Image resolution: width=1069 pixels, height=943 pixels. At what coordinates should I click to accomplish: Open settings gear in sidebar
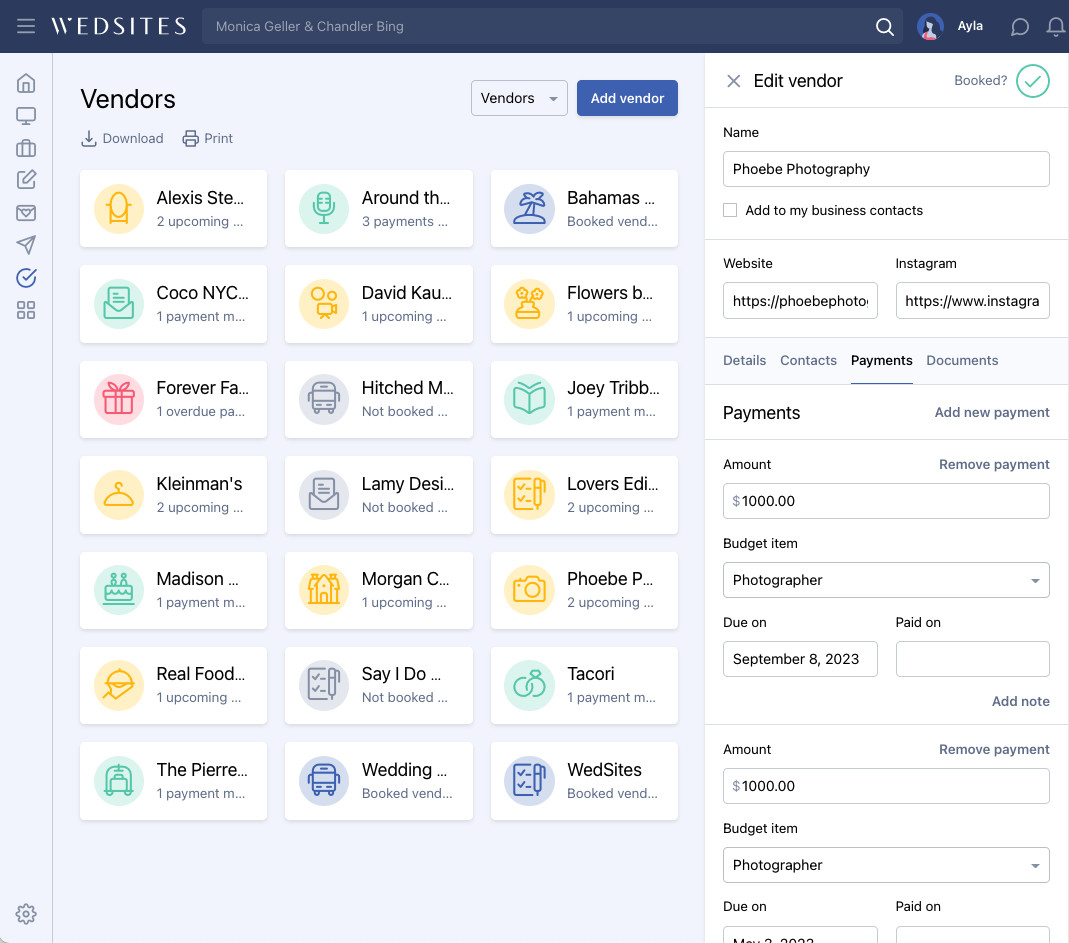(x=26, y=913)
